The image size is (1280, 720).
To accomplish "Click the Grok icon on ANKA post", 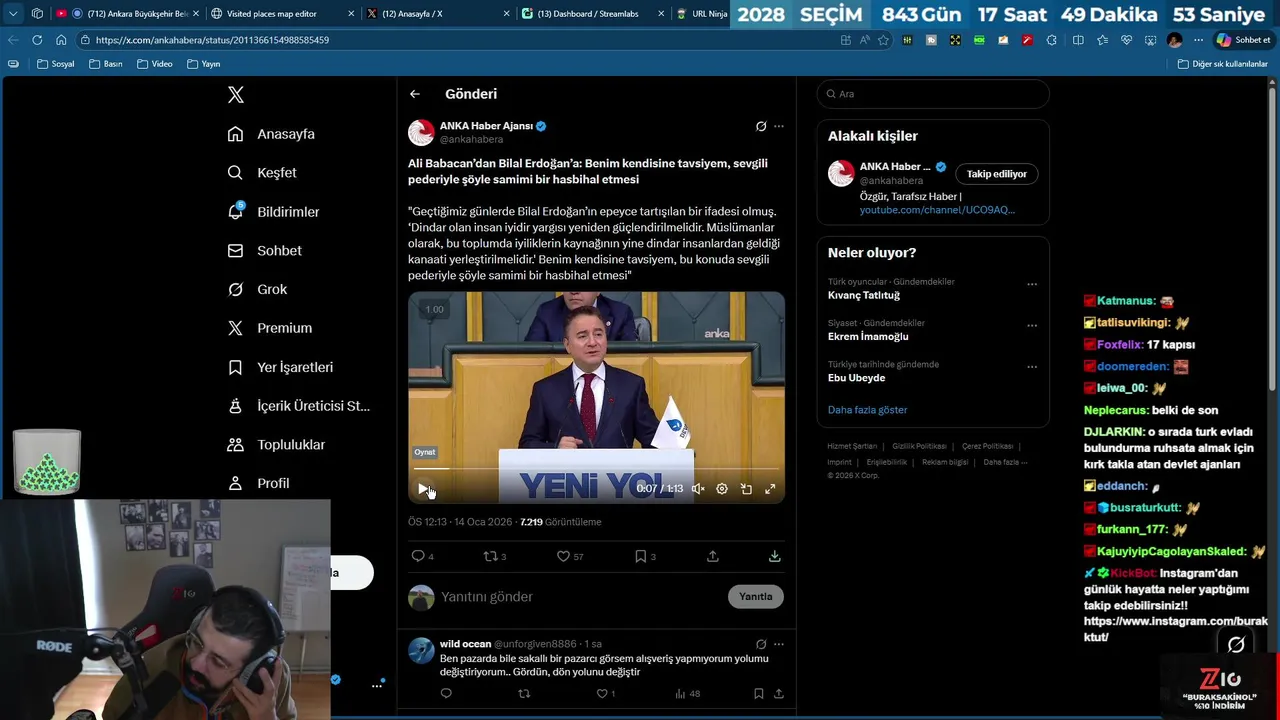I will 761,126.
